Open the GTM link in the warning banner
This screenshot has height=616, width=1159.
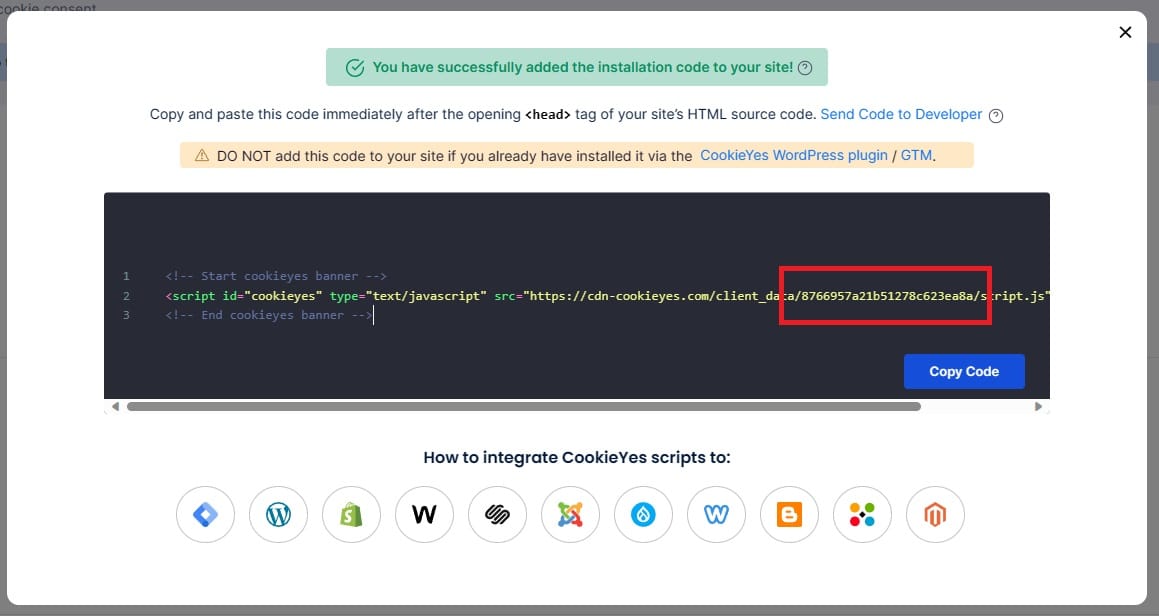(916, 155)
